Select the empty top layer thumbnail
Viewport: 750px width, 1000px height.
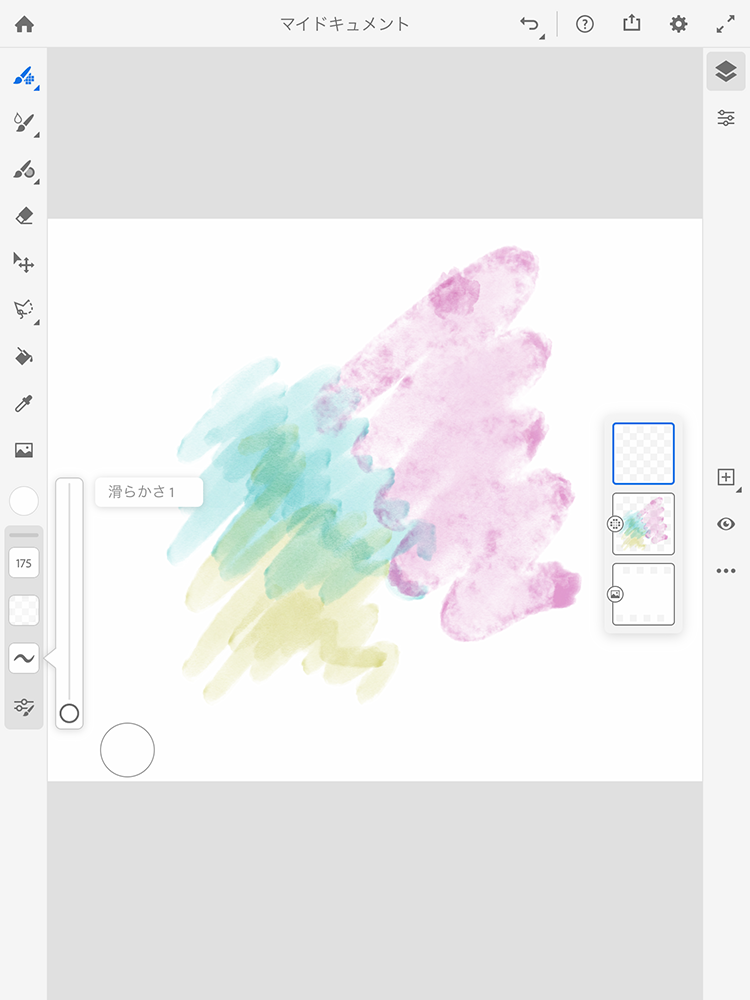point(643,453)
